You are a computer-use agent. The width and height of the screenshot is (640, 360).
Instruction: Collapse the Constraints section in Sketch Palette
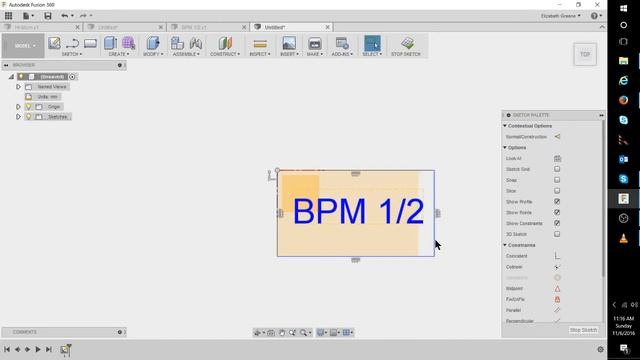click(505, 245)
